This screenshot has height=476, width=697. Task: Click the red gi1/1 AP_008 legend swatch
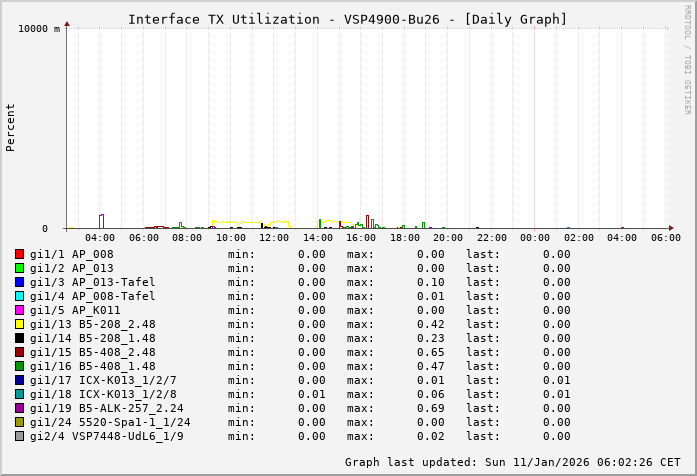[x=19, y=254]
